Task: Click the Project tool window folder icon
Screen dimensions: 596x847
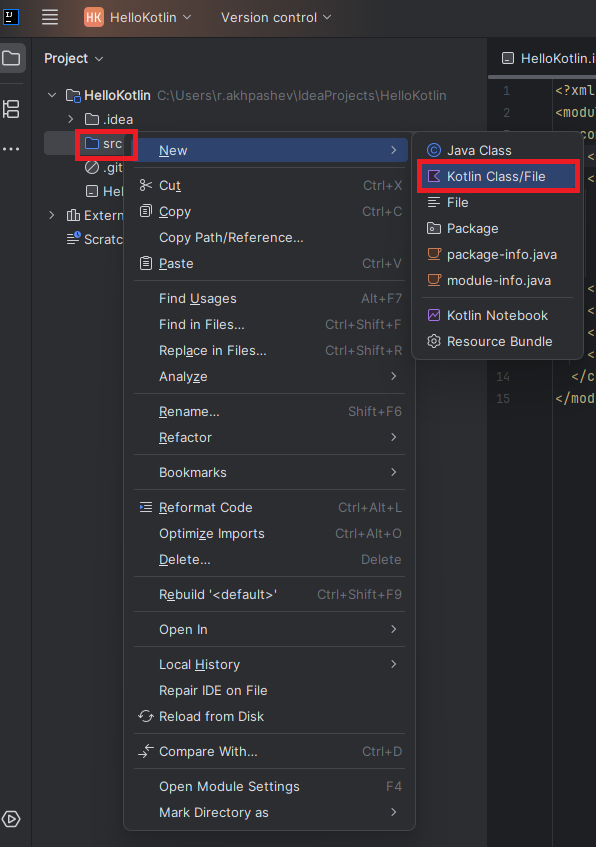Action: (x=12, y=58)
